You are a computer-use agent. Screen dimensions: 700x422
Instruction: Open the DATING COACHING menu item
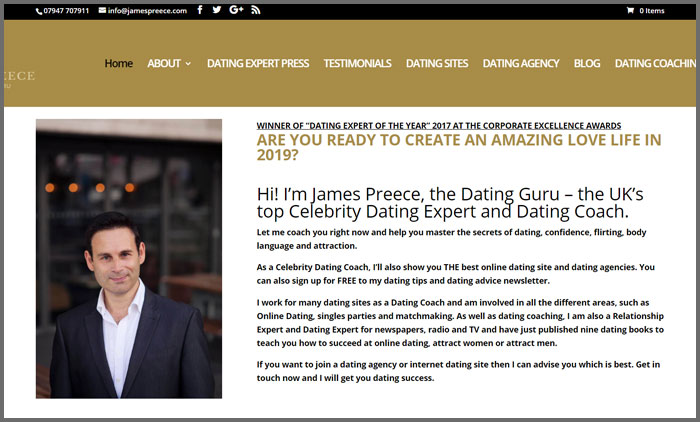coord(655,63)
